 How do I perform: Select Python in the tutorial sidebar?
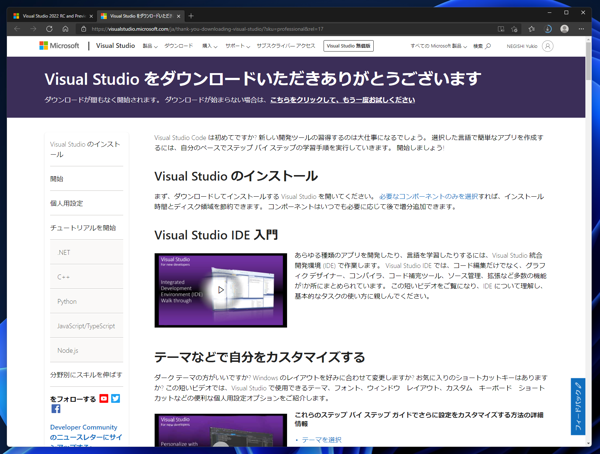click(67, 301)
